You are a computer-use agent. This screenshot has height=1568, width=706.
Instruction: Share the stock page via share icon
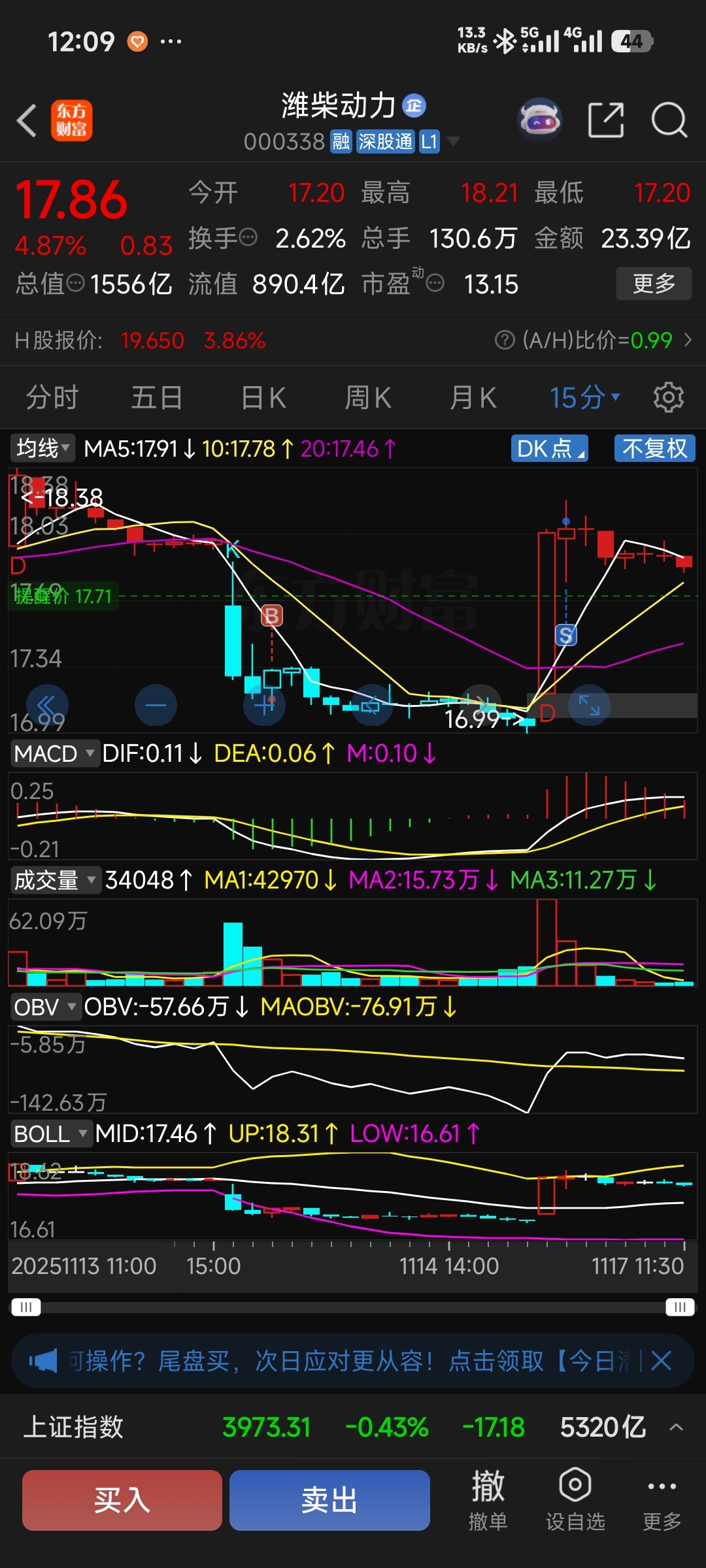(606, 120)
